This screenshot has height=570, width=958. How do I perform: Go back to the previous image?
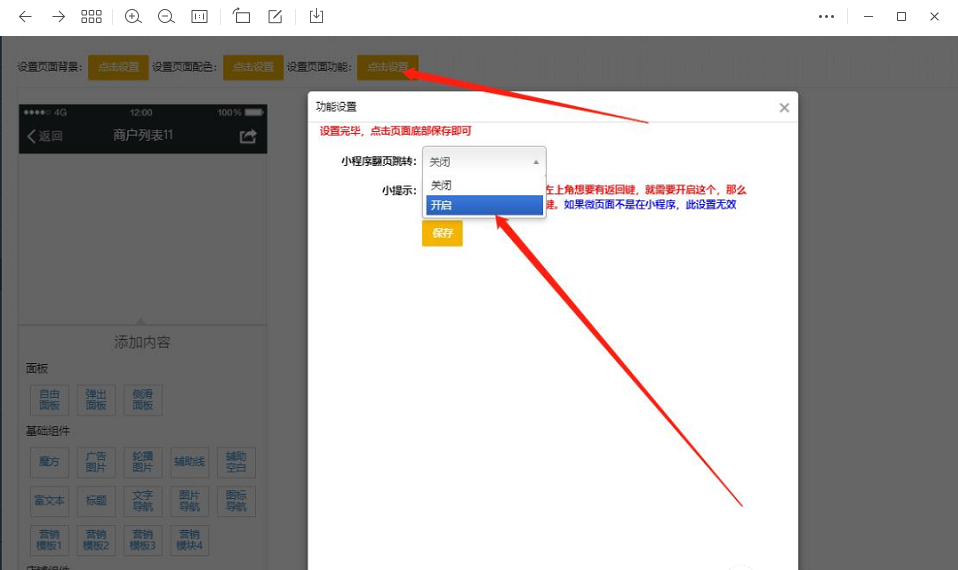26,17
